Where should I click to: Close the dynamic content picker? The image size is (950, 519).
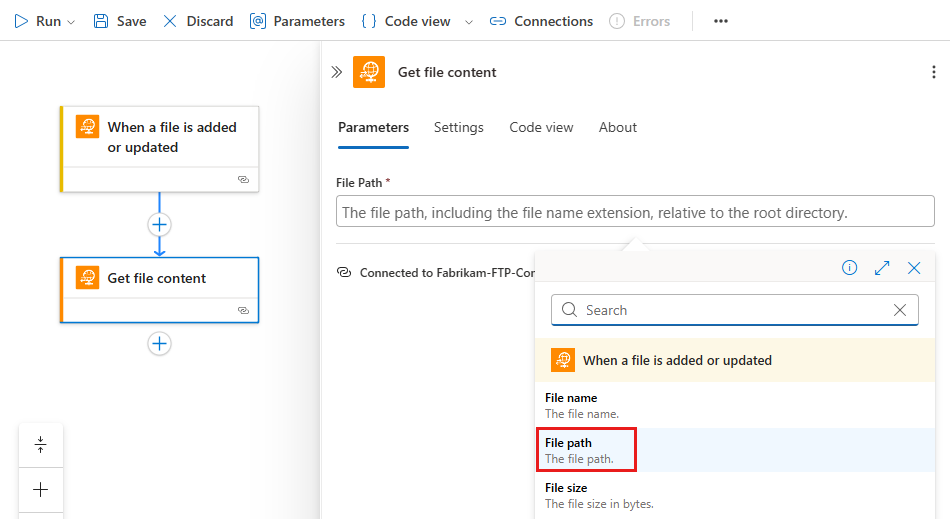(x=914, y=268)
